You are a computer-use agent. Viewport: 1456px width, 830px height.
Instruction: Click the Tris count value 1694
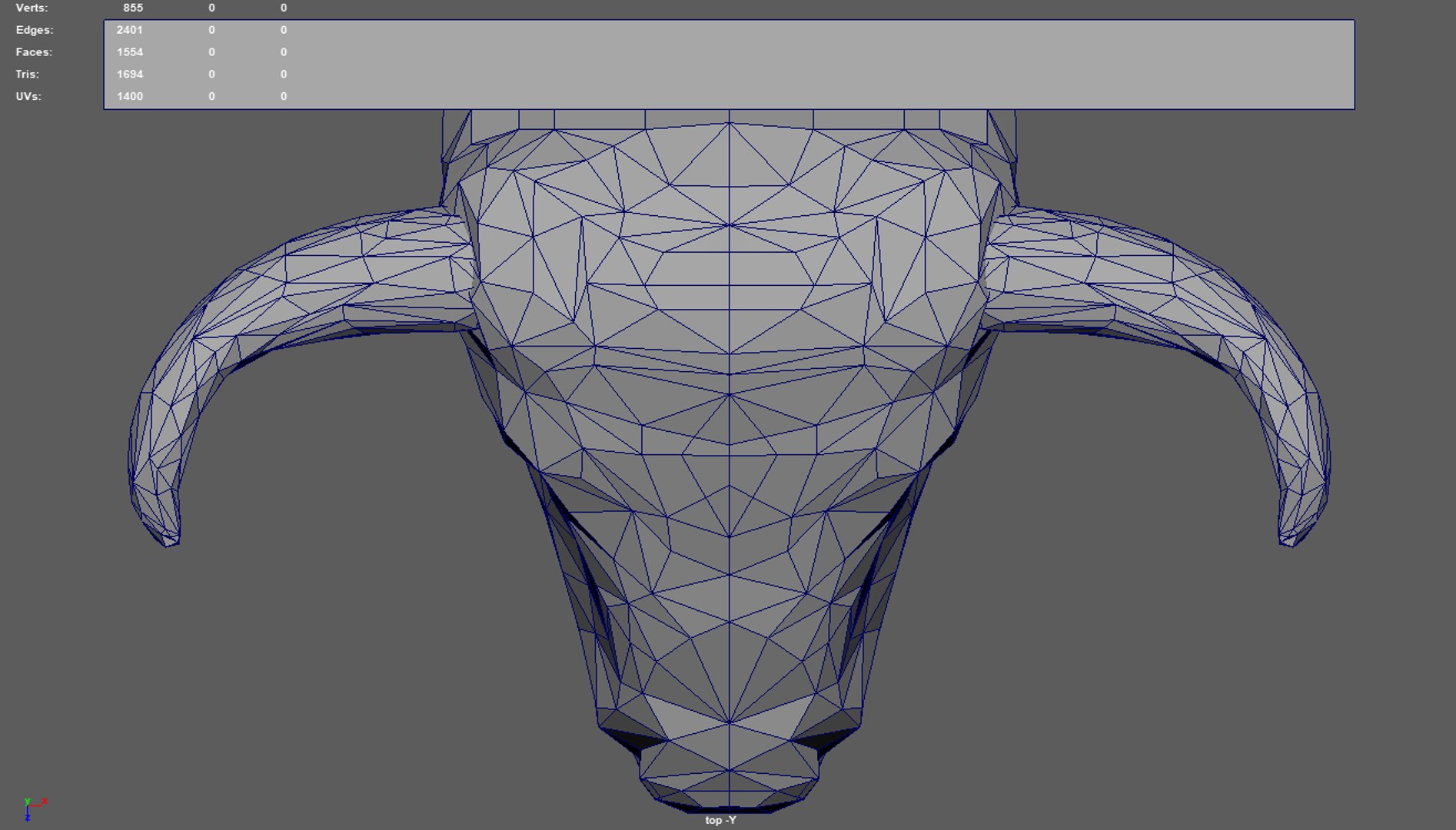click(130, 75)
